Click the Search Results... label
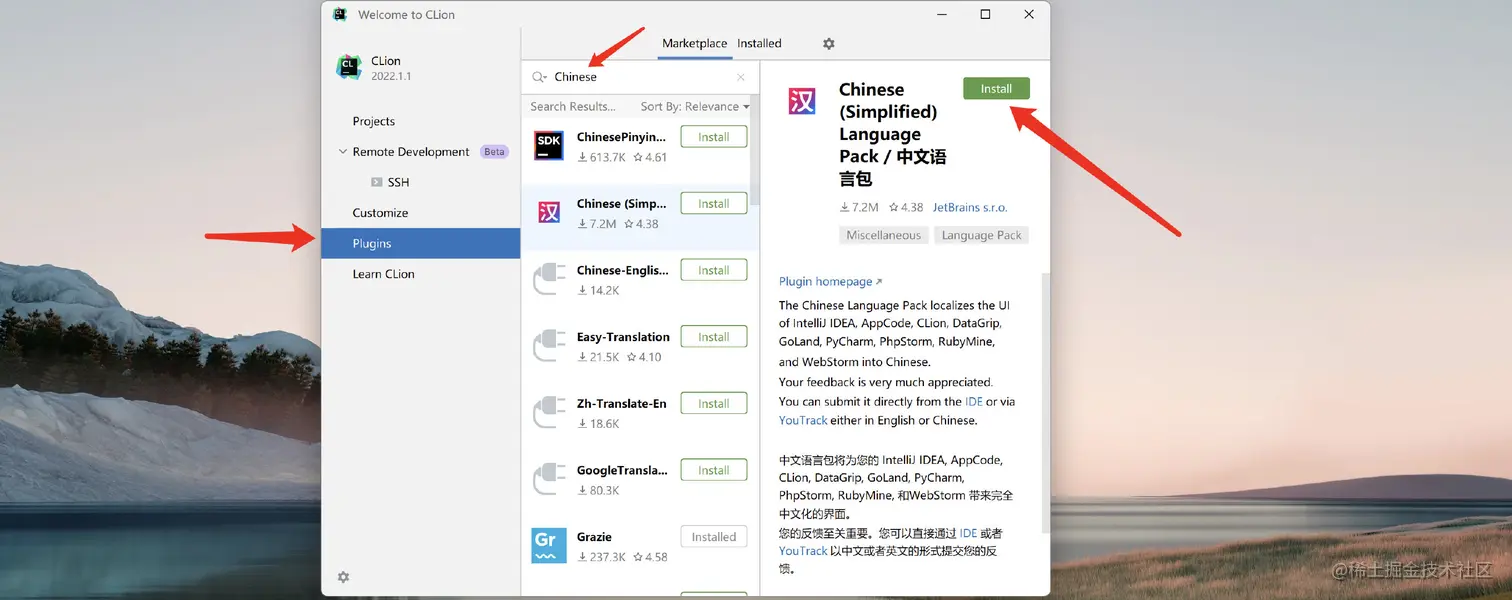The height and width of the screenshot is (600, 1512). [573, 107]
